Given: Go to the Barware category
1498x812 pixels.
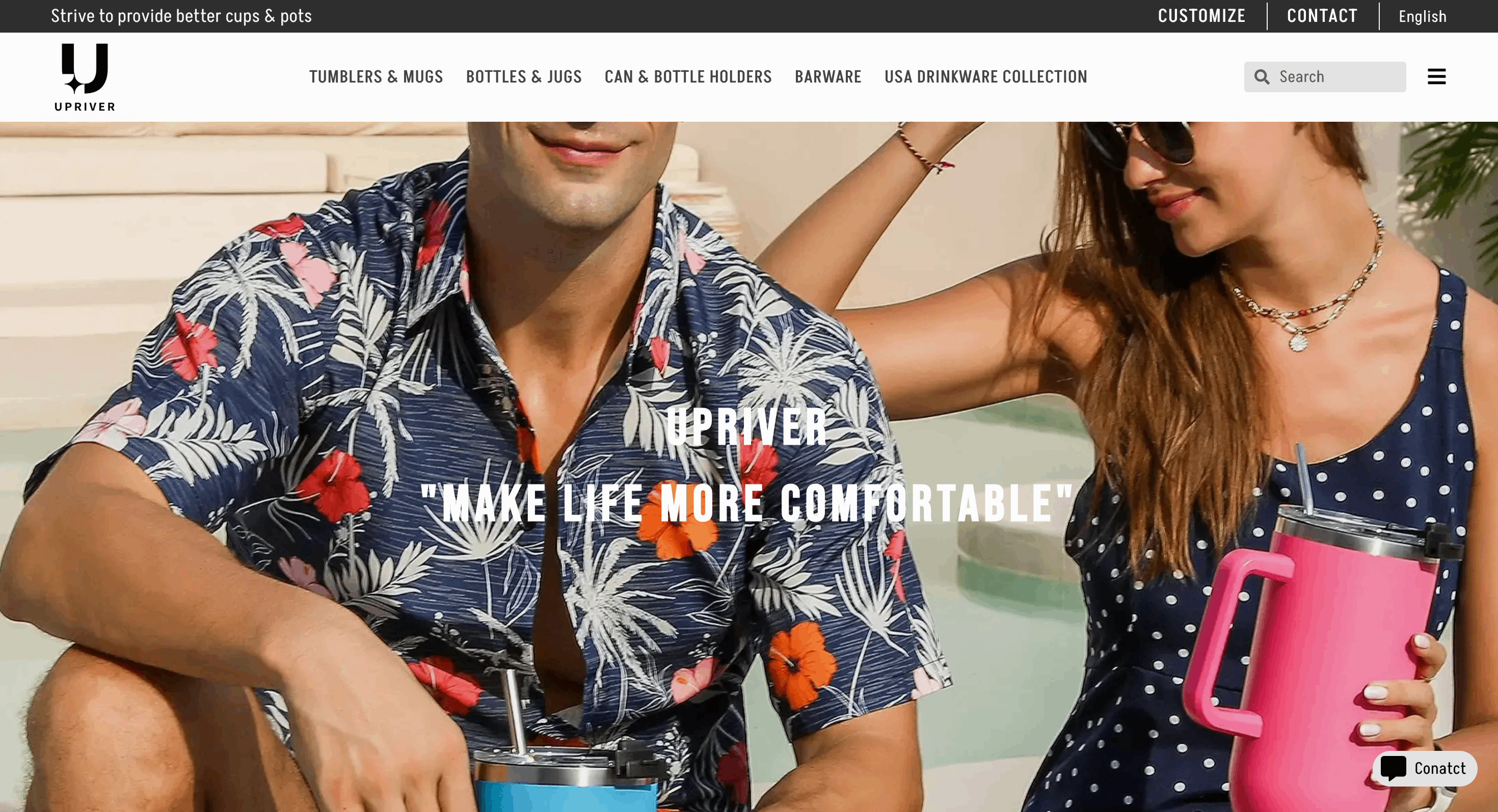Looking at the screenshot, I should 828,77.
